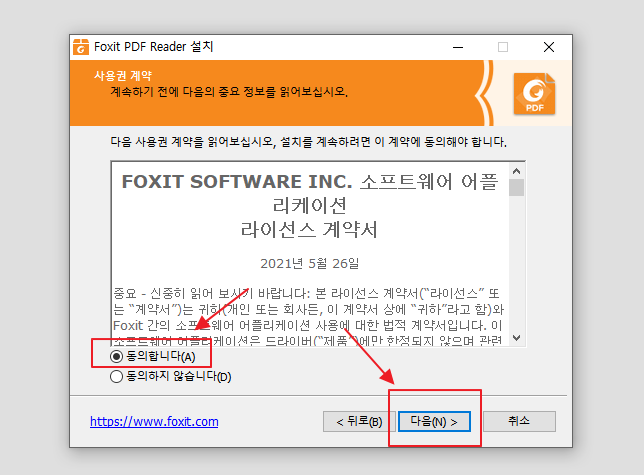This screenshot has width=644, height=475.
Task: Click the 취소 button
Action: (519, 422)
